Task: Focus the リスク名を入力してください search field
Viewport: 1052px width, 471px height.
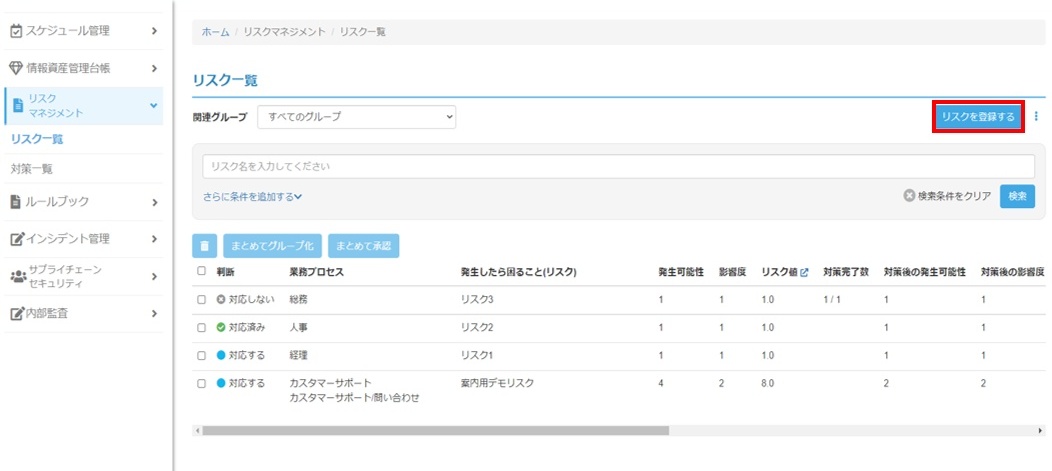Action: pos(619,166)
